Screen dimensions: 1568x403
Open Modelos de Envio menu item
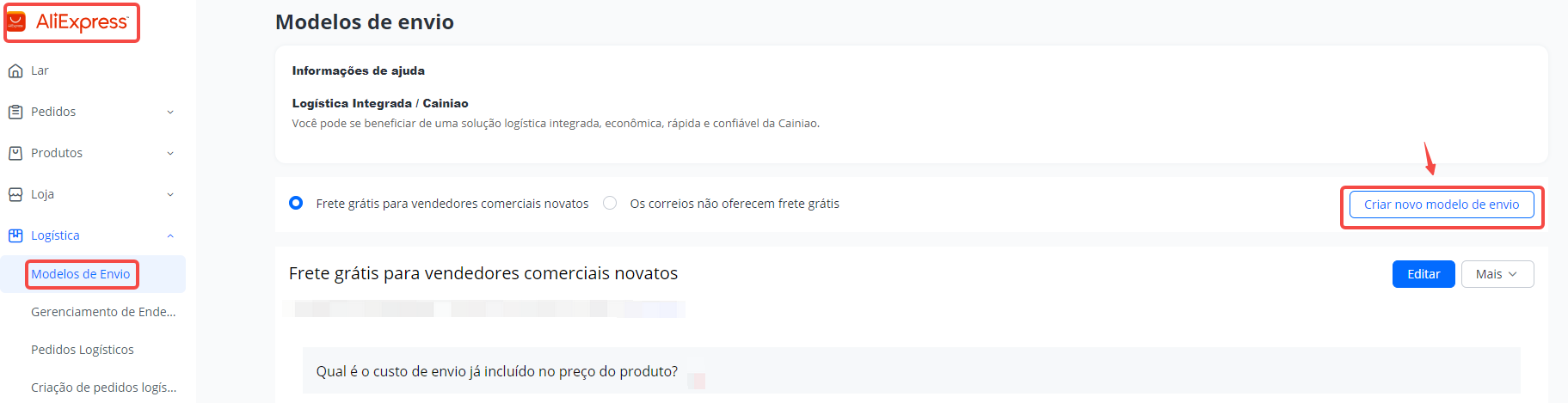coord(81,274)
